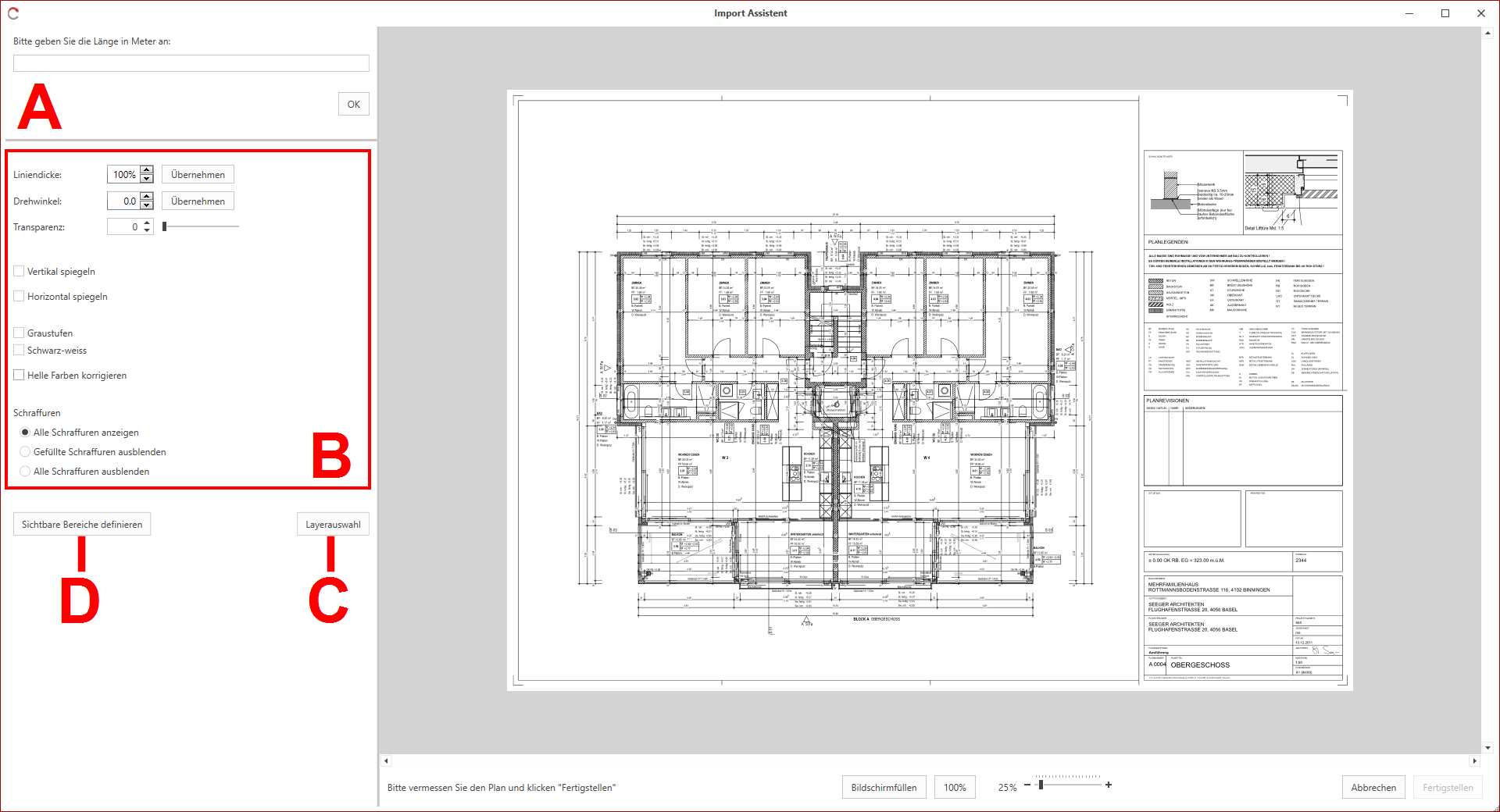Select Alle Schraffuren ausblenden option
The width and height of the screenshot is (1500, 812).
click(x=25, y=472)
